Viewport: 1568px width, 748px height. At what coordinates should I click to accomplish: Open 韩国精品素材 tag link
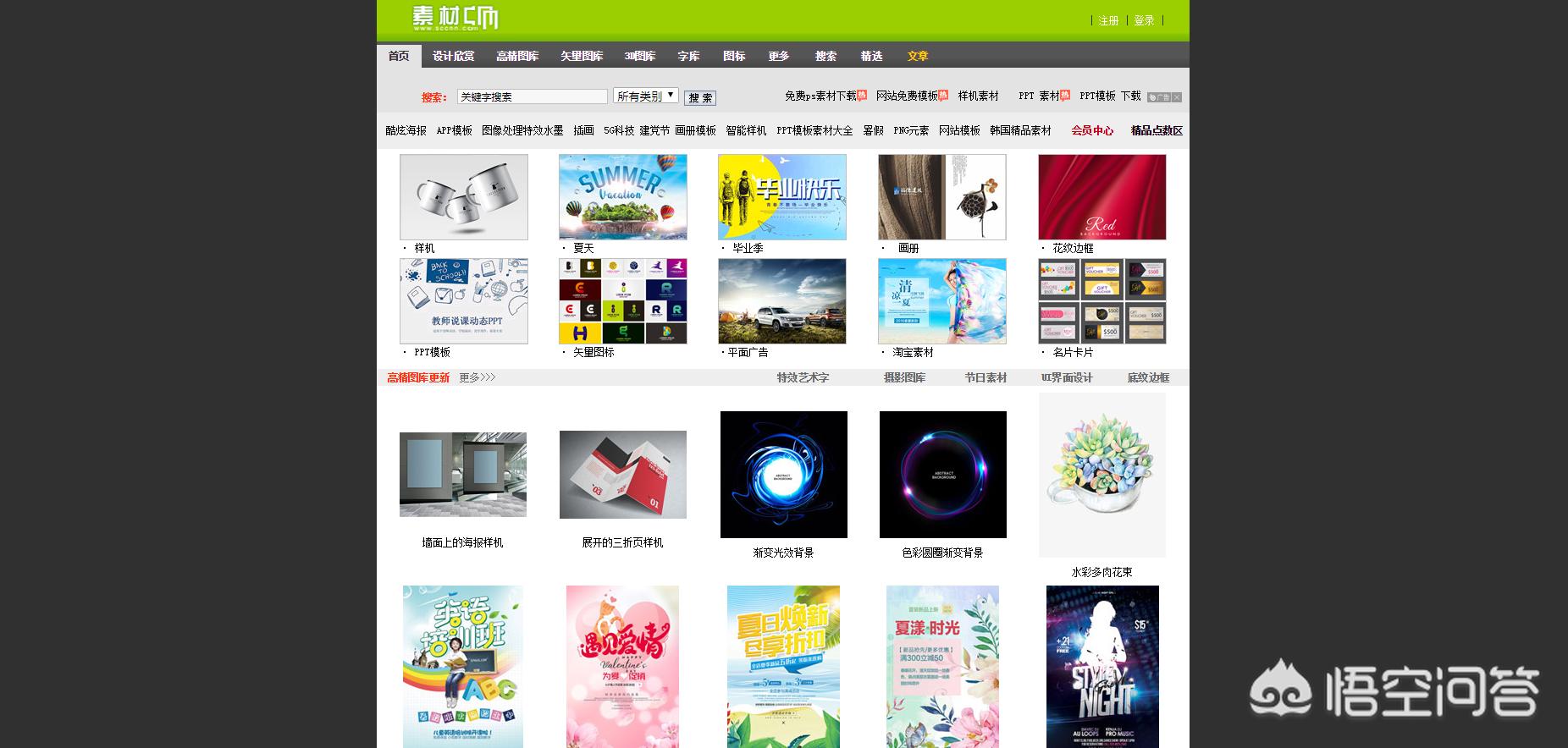[1020, 130]
